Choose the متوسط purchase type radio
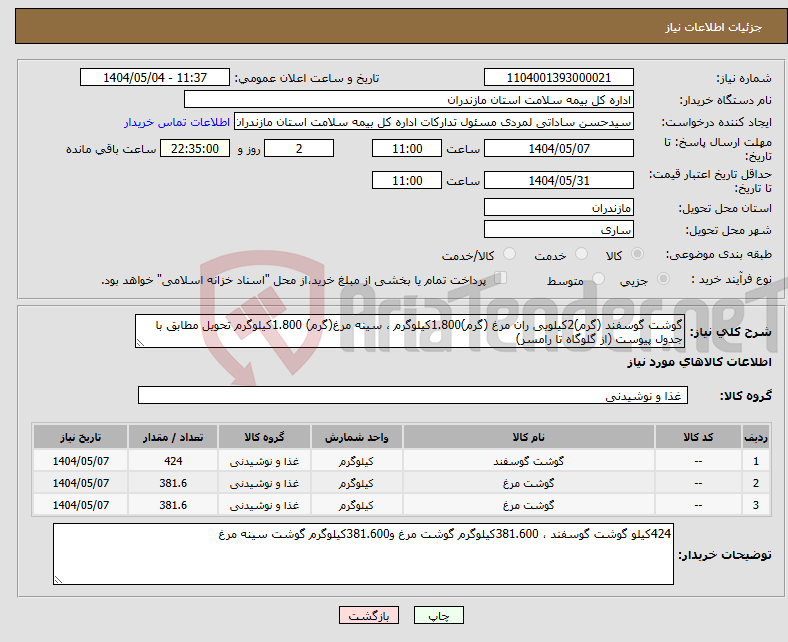Viewport: 788px width, 642px height. (595, 281)
